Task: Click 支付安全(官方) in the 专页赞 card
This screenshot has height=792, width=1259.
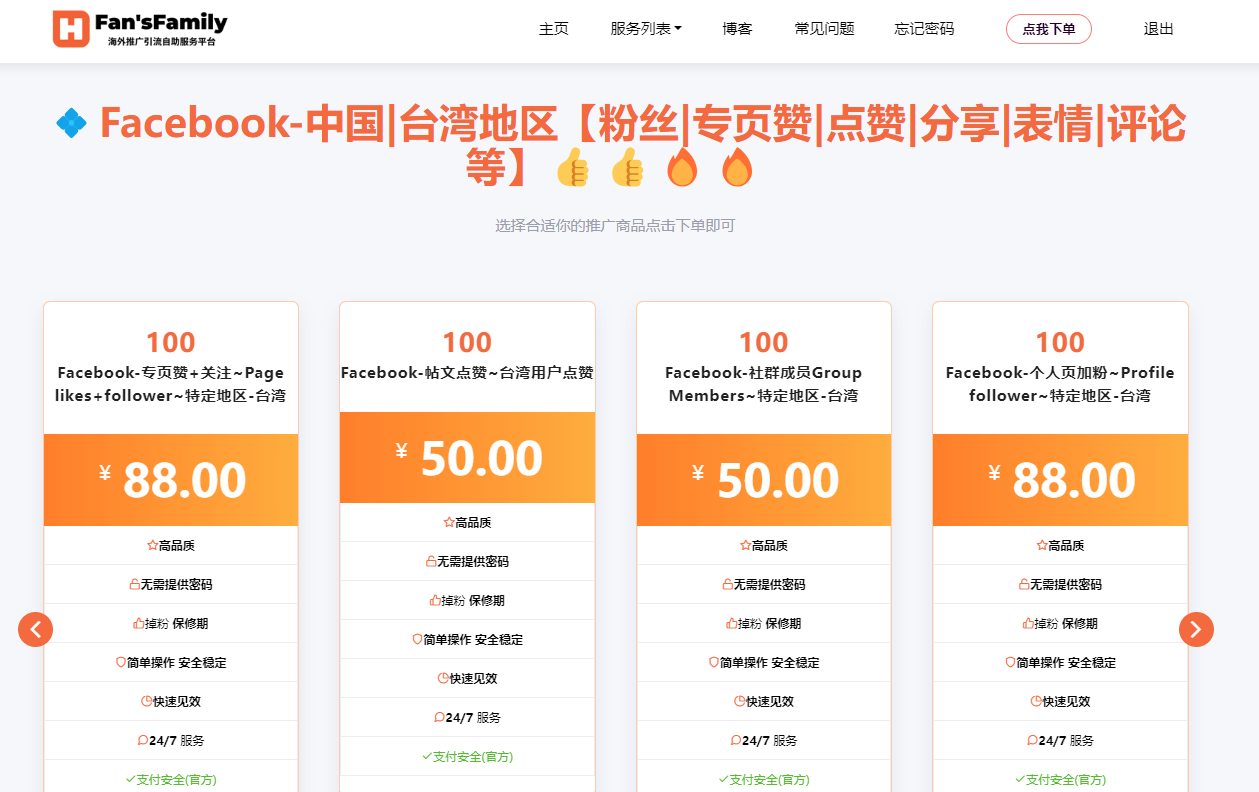Action: pyautogui.click(x=177, y=780)
